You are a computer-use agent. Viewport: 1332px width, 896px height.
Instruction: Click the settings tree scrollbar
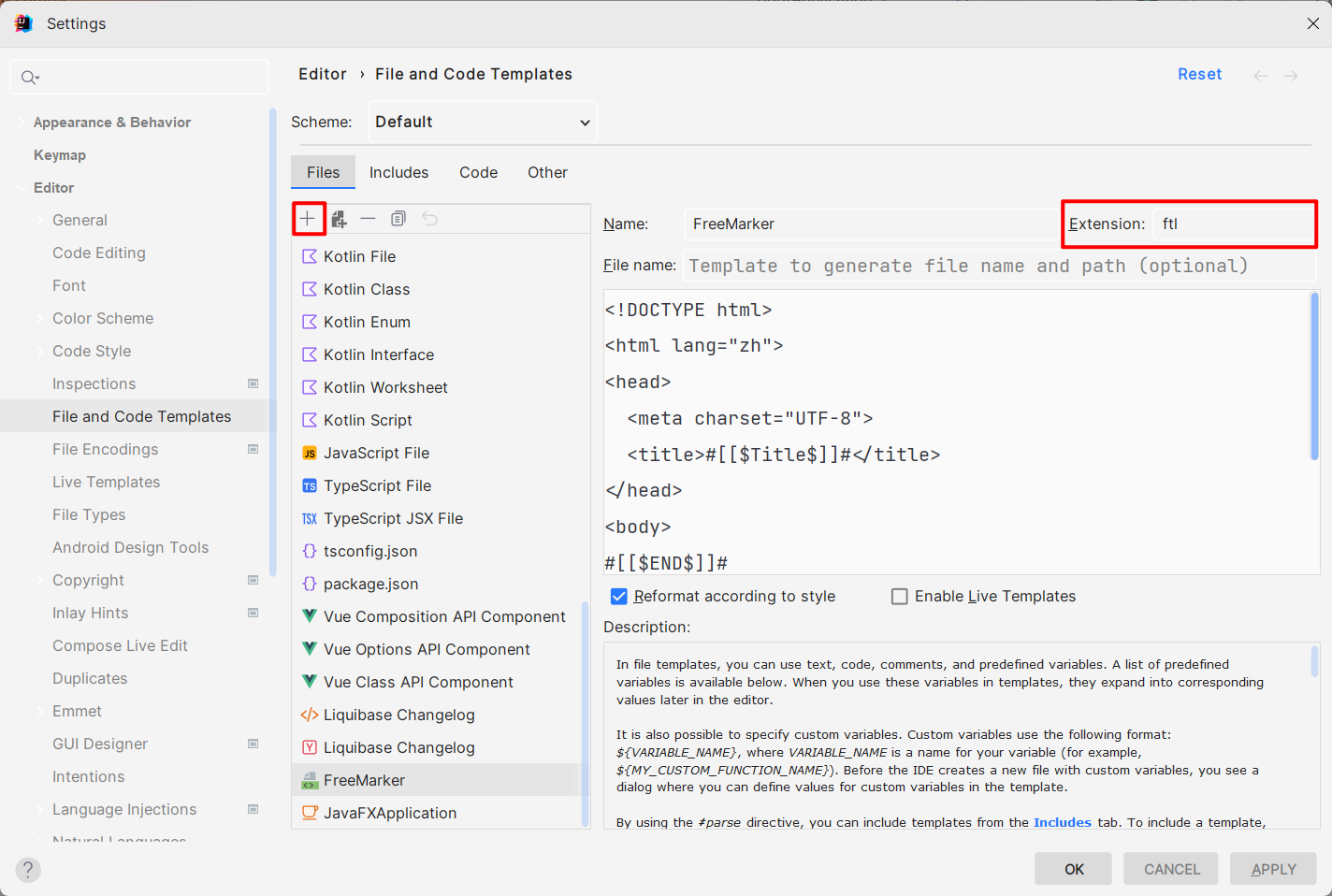pos(273,341)
